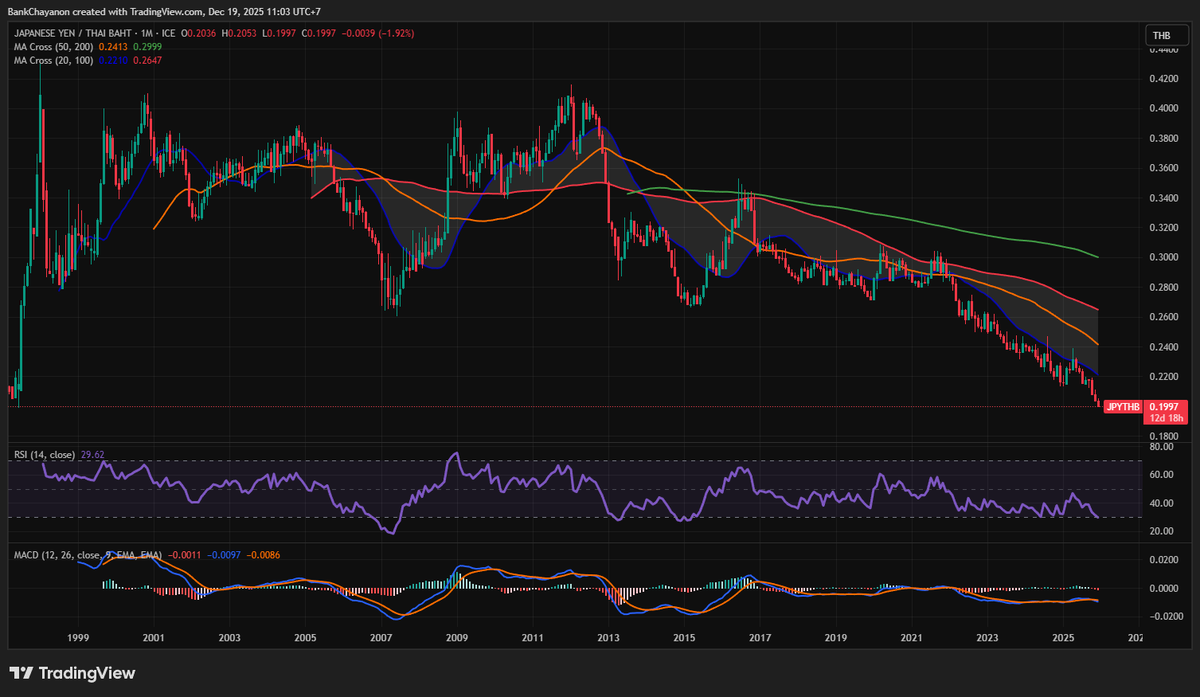Click the 0.1997 current price label
The width and height of the screenshot is (1200, 697).
coord(1164,407)
